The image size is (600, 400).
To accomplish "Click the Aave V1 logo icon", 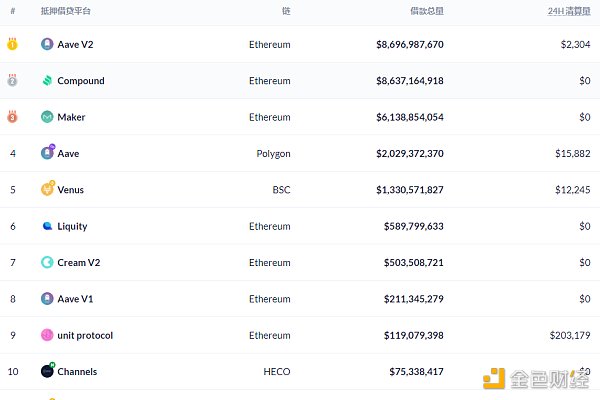I will click(x=47, y=298).
